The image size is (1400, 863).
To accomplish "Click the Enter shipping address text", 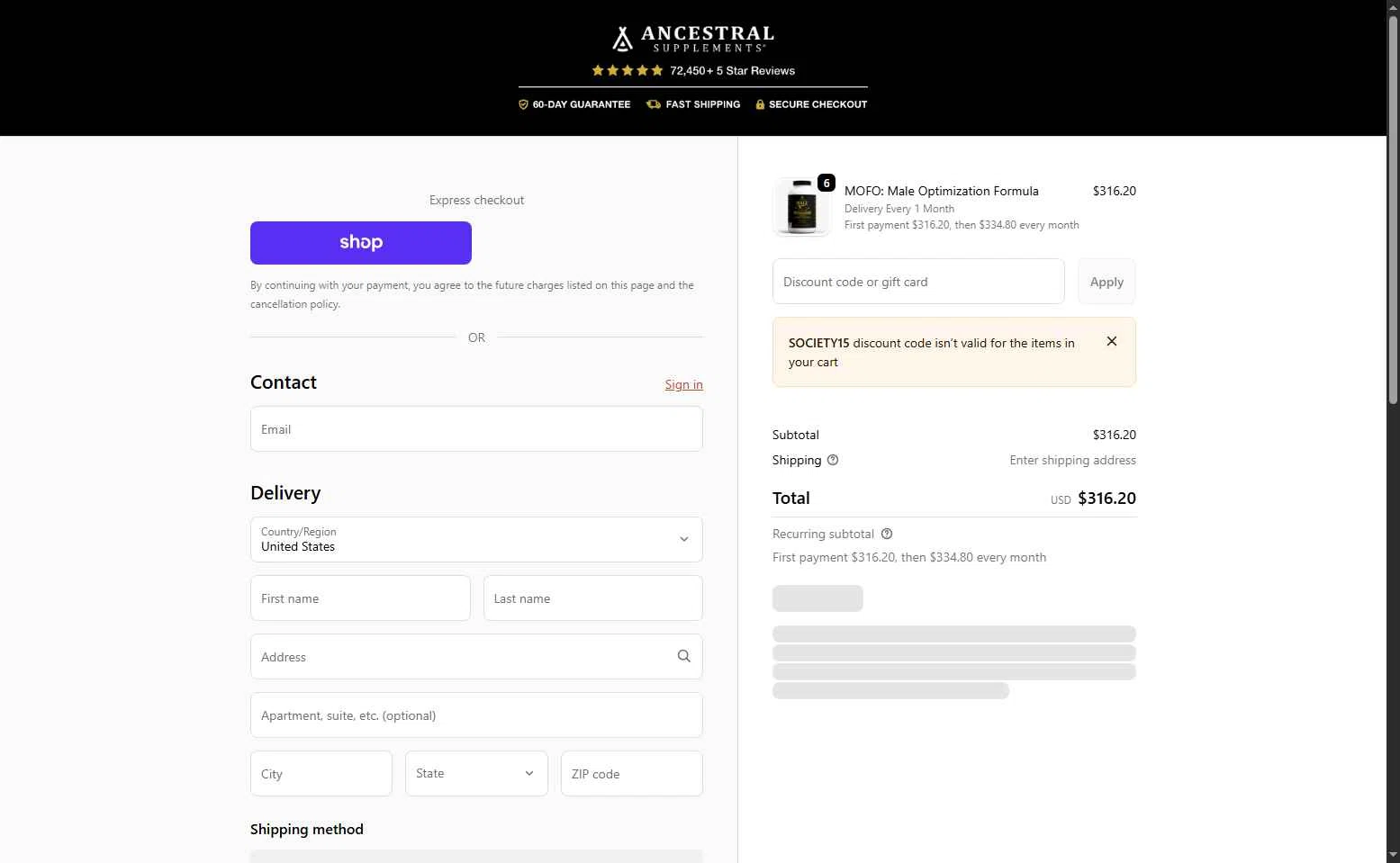I will click(1073, 460).
